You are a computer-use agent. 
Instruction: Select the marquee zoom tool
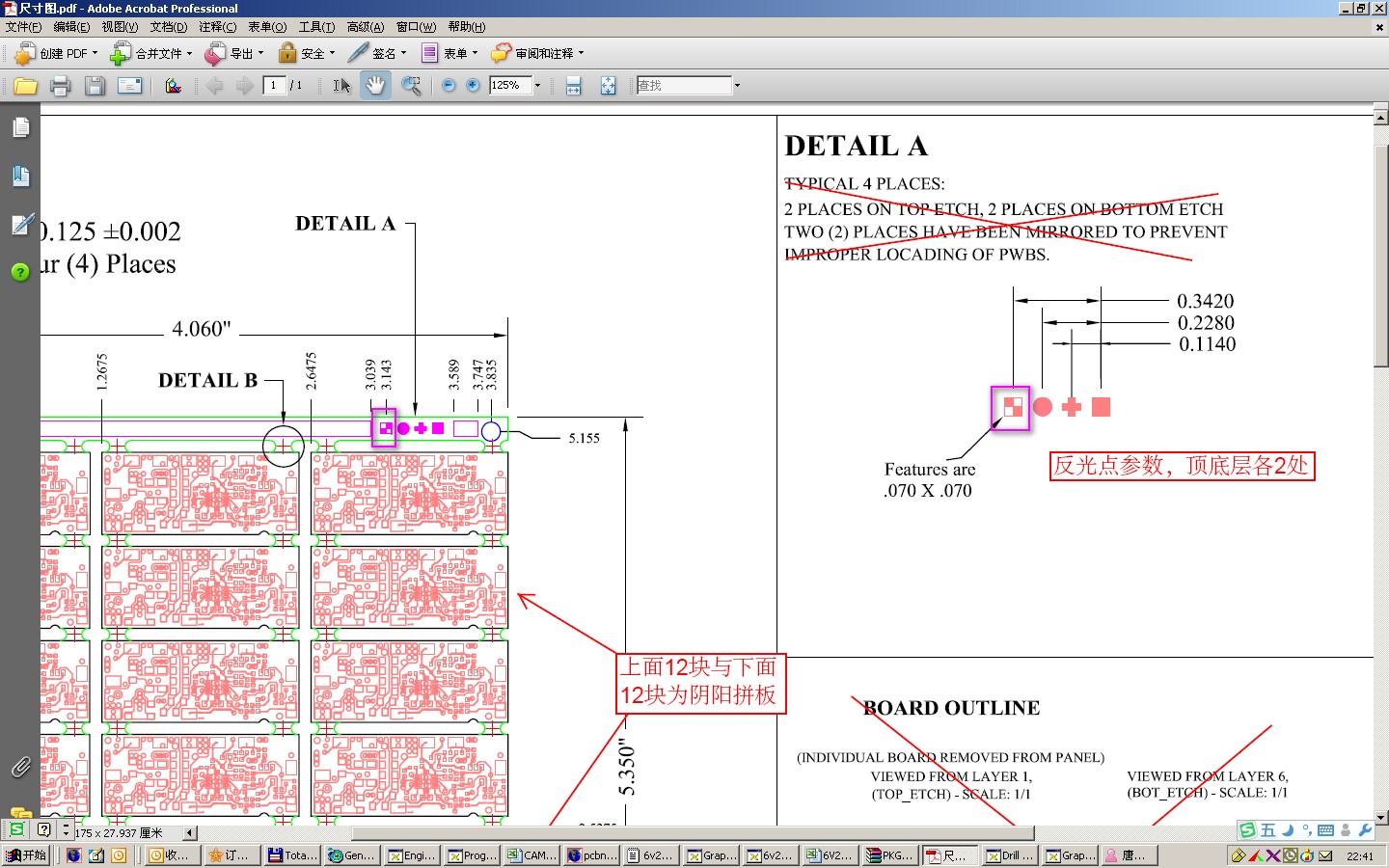point(411,86)
